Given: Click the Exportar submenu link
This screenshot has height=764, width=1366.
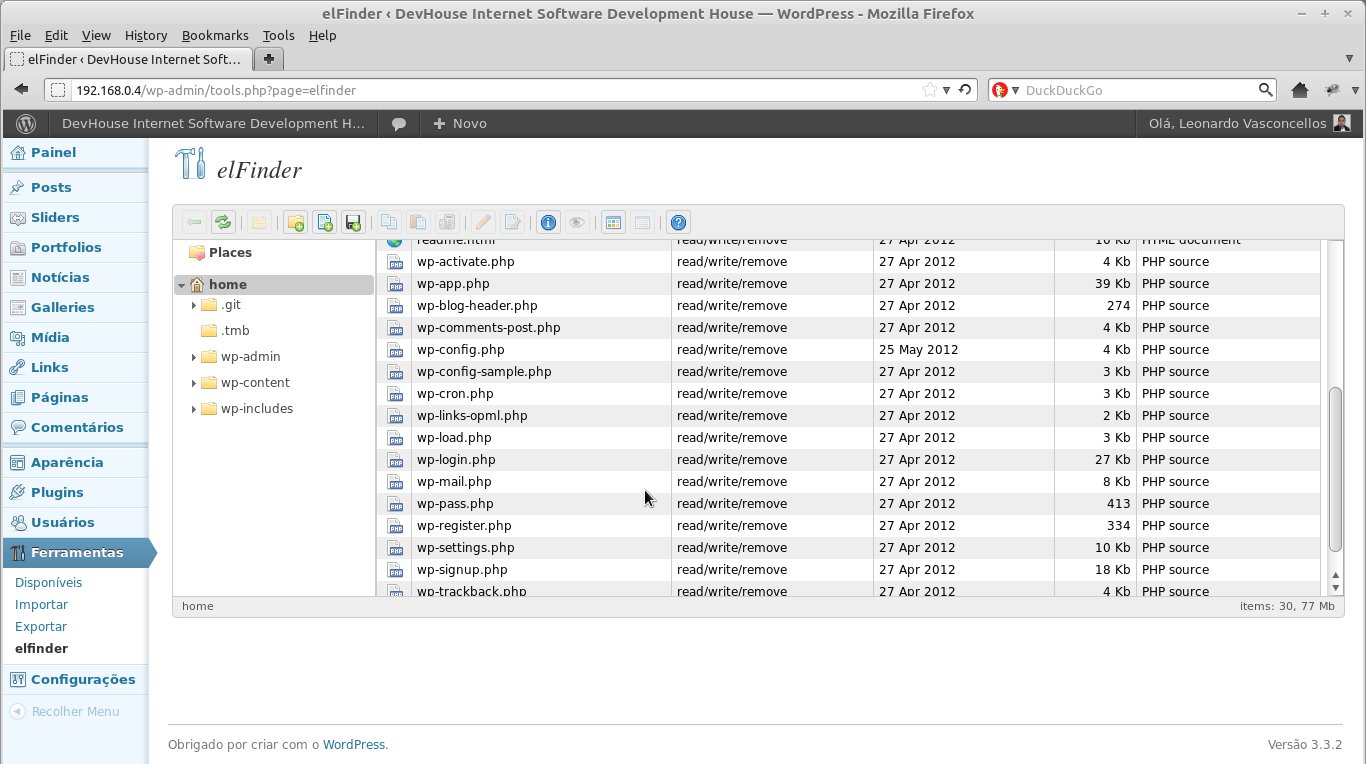Looking at the screenshot, I should [41, 627].
